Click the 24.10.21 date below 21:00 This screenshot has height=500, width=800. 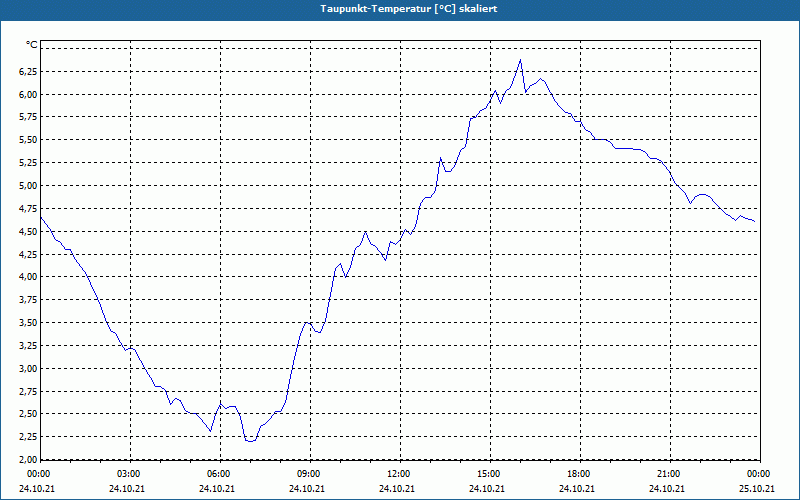pyautogui.click(x=667, y=488)
